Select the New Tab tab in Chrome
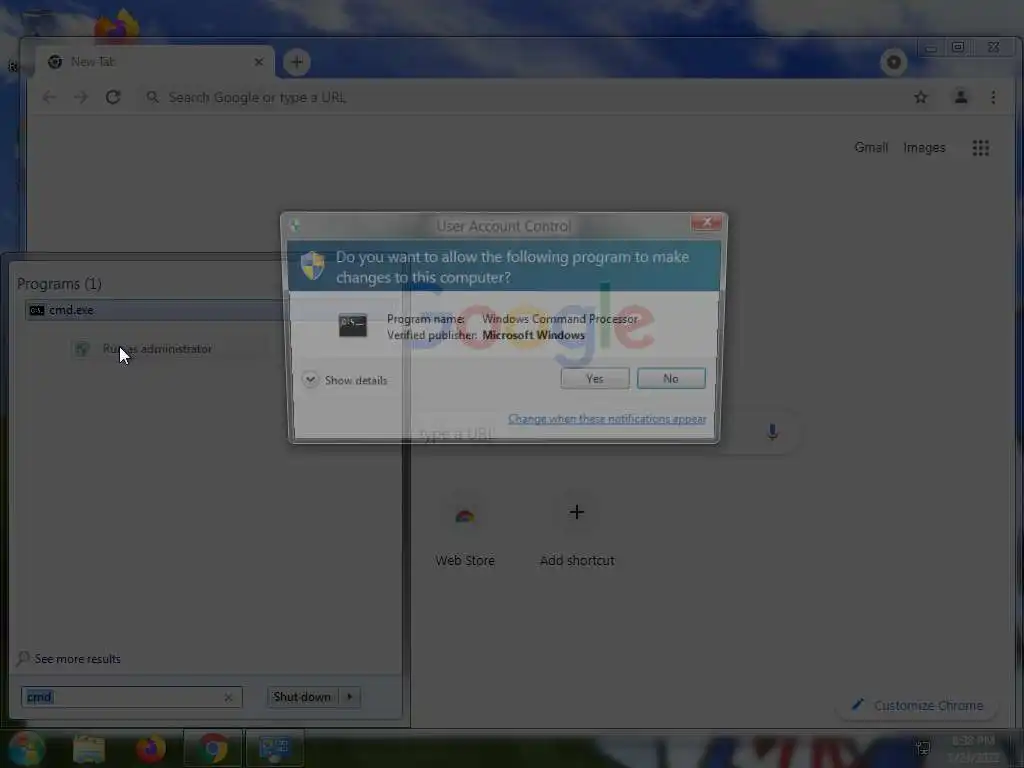1024x768 pixels. [154, 62]
